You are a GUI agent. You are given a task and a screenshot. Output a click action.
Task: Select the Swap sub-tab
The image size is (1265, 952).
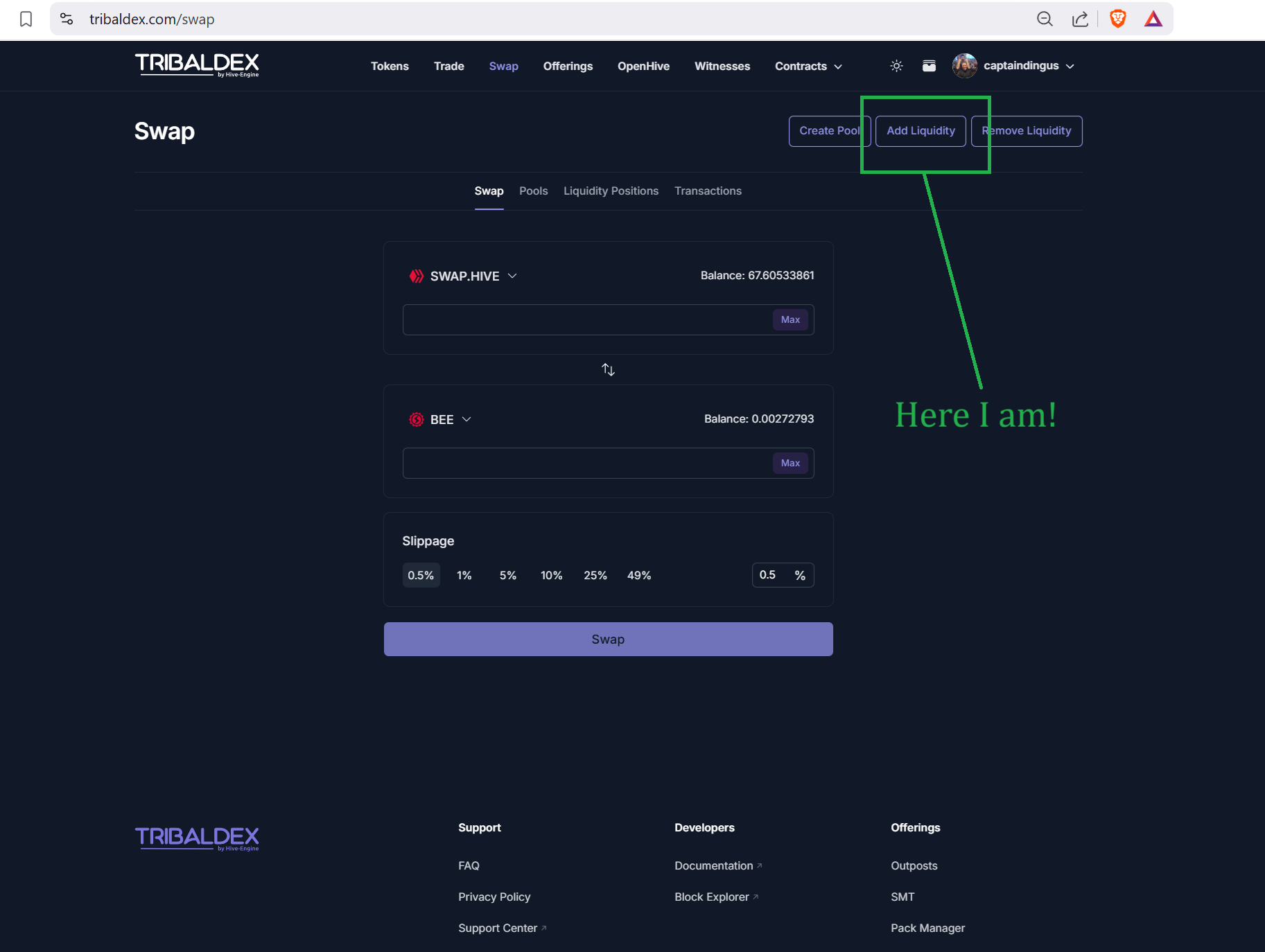point(489,191)
